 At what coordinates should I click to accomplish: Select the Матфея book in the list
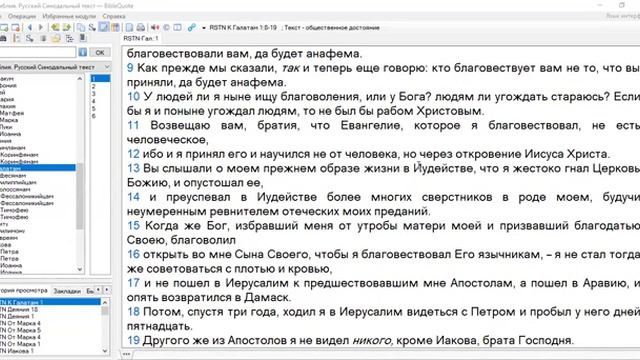[x=12, y=113]
